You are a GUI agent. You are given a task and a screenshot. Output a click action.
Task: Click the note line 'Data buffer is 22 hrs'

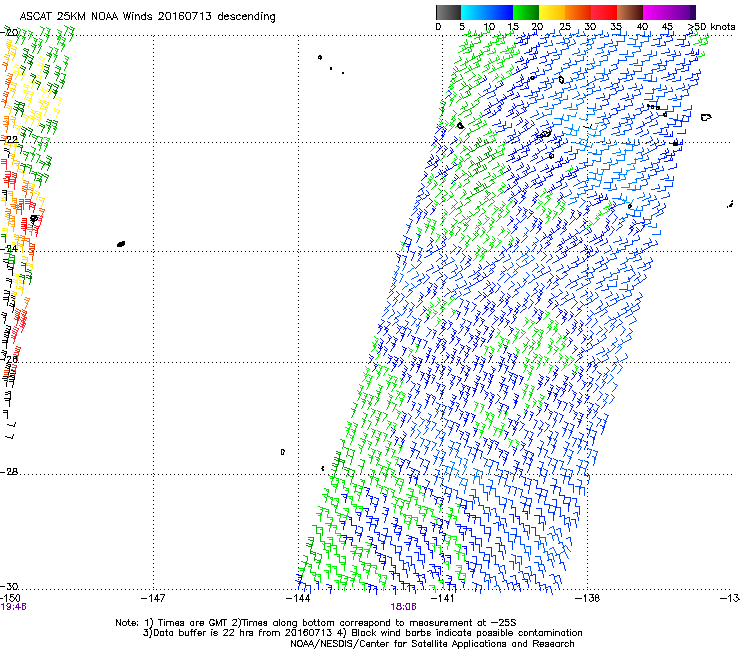tap(203, 633)
